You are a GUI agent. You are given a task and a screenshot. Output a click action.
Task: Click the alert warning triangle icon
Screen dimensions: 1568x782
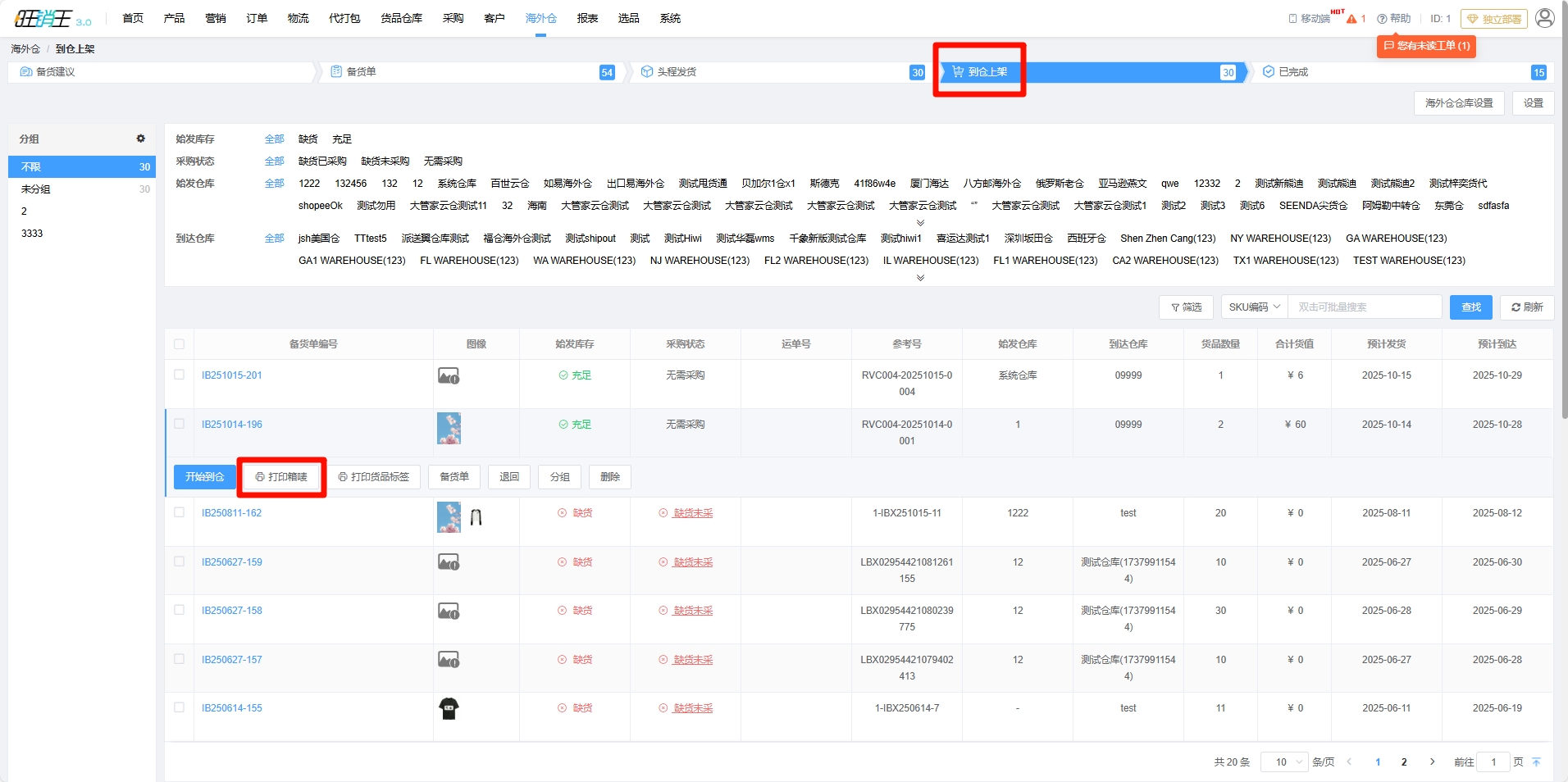[1351, 19]
